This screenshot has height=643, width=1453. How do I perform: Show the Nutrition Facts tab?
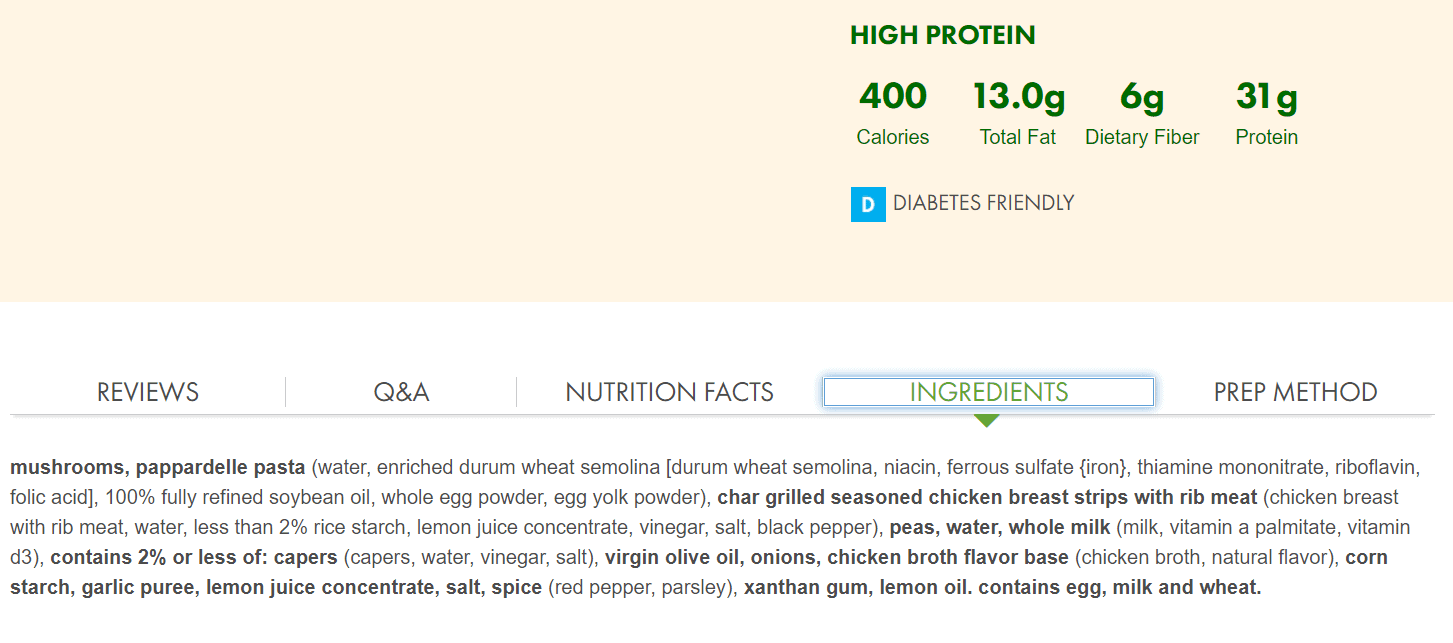tap(669, 392)
